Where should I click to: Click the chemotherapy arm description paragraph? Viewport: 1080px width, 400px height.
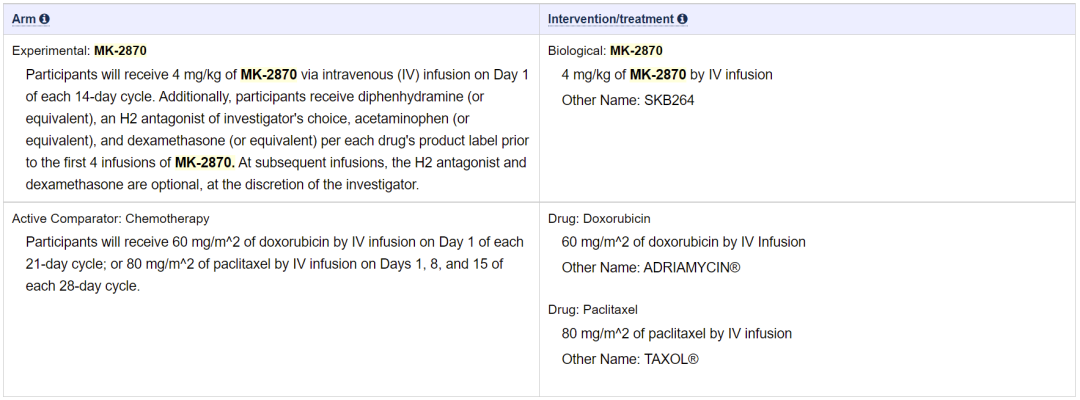pyautogui.click(x=270, y=264)
